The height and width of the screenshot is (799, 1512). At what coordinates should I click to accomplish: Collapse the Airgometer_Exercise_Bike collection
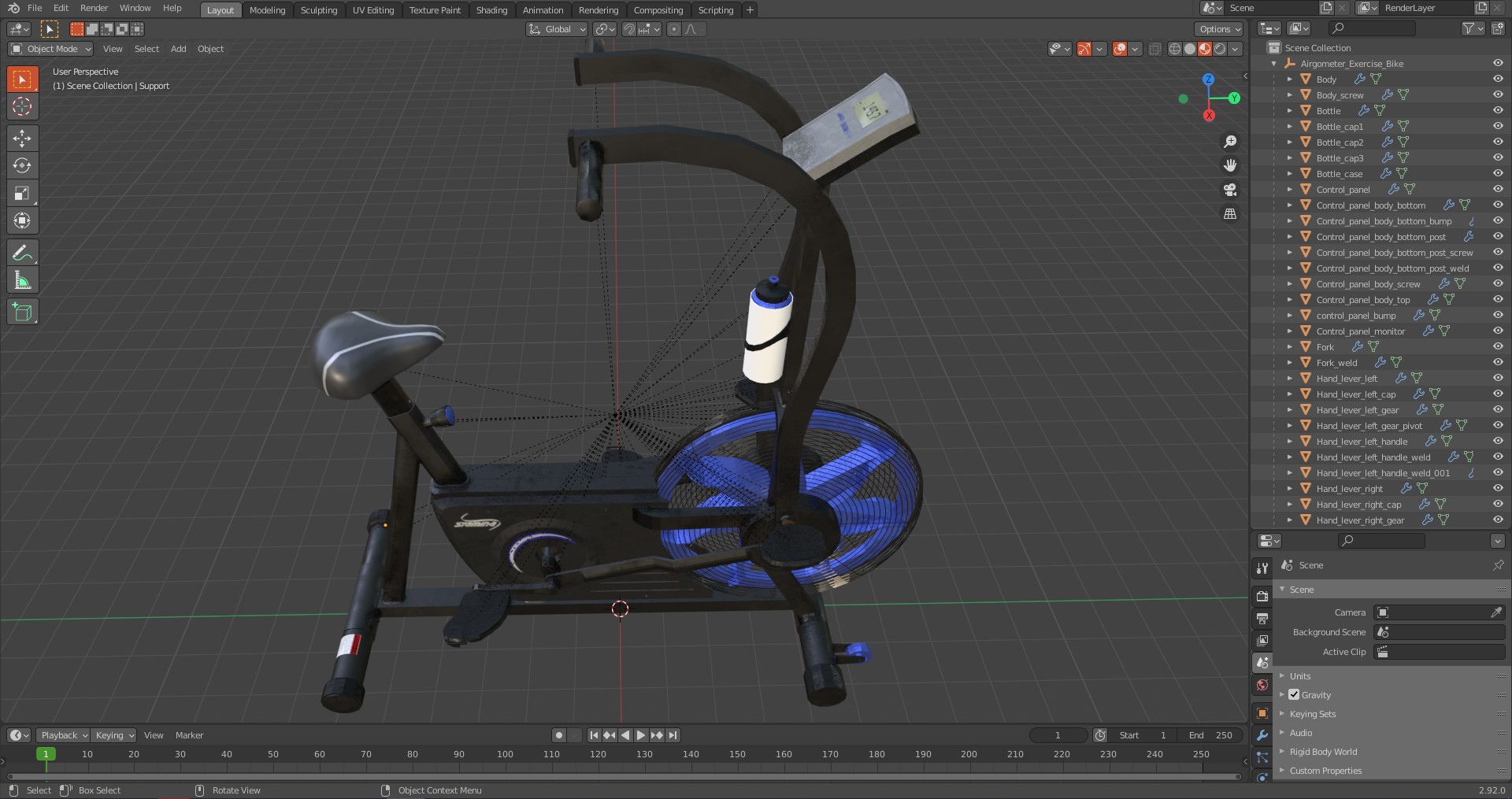[1274, 64]
